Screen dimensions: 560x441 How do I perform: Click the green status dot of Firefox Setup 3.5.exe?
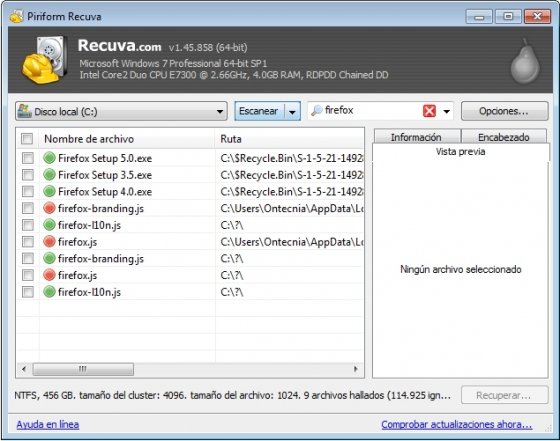tap(49, 175)
